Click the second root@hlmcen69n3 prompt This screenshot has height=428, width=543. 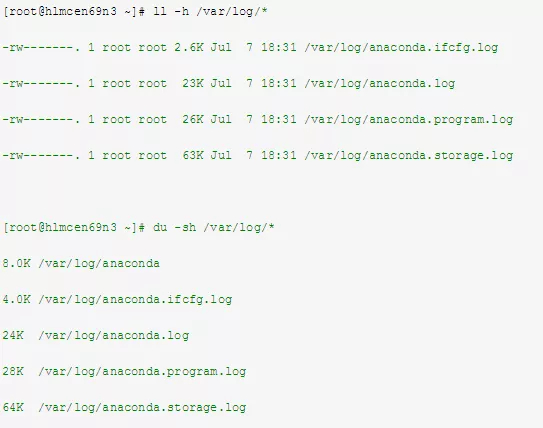point(73,228)
